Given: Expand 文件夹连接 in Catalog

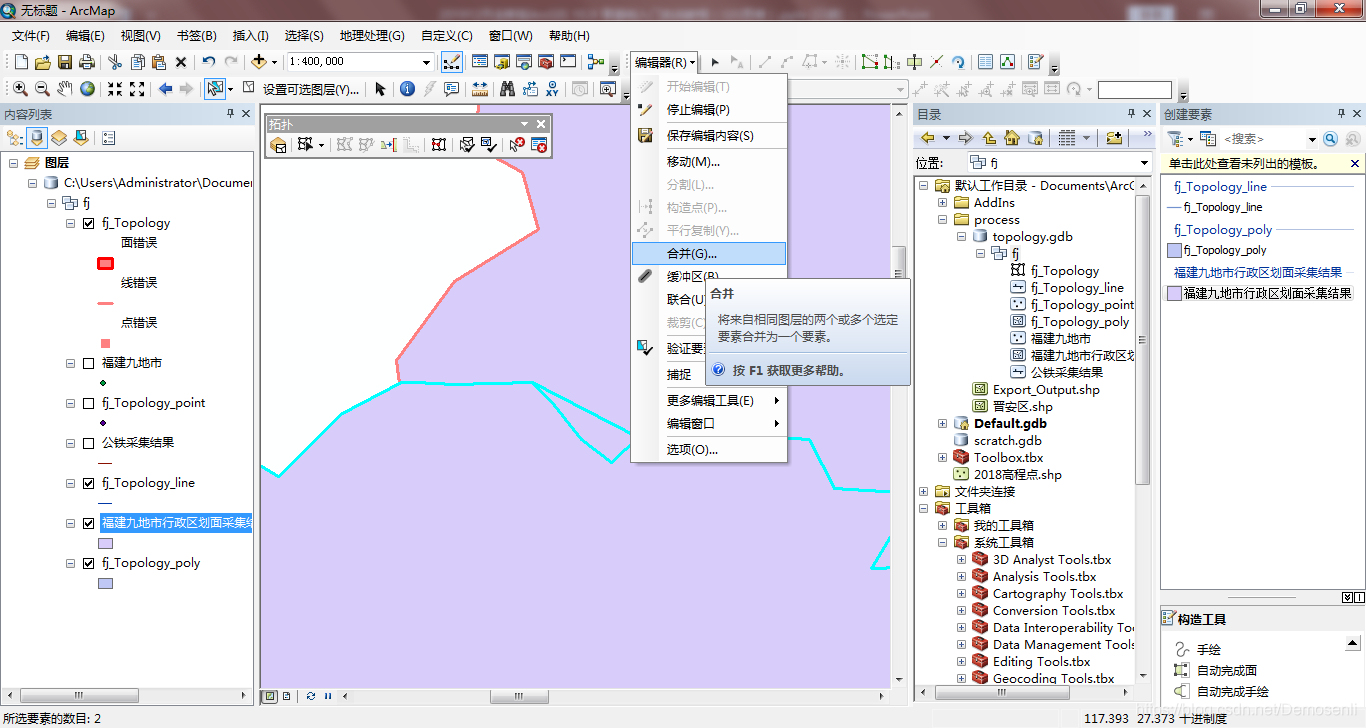Looking at the screenshot, I should (x=925, y=492).
